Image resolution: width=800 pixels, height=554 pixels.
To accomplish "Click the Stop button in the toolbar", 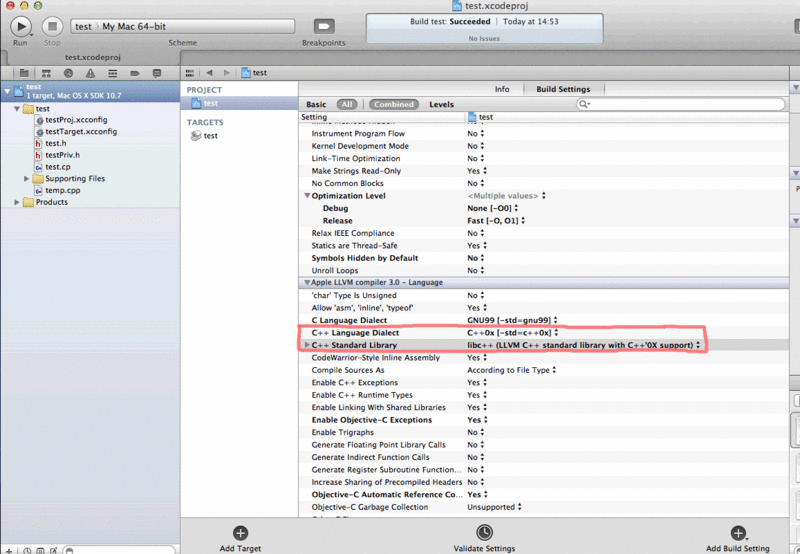I will pos(52,26).
